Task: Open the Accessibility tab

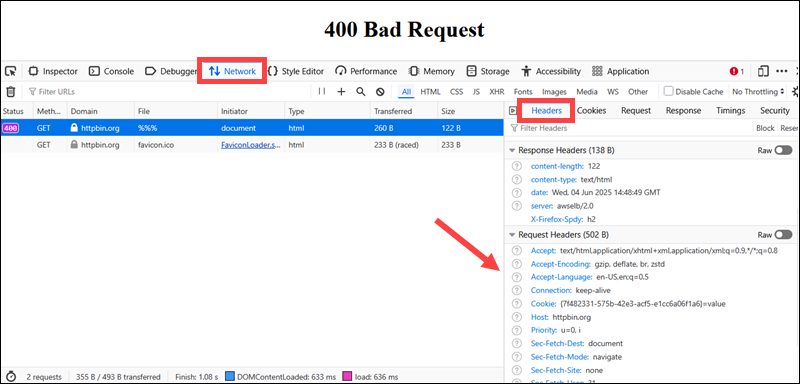Action: point(551,71)
